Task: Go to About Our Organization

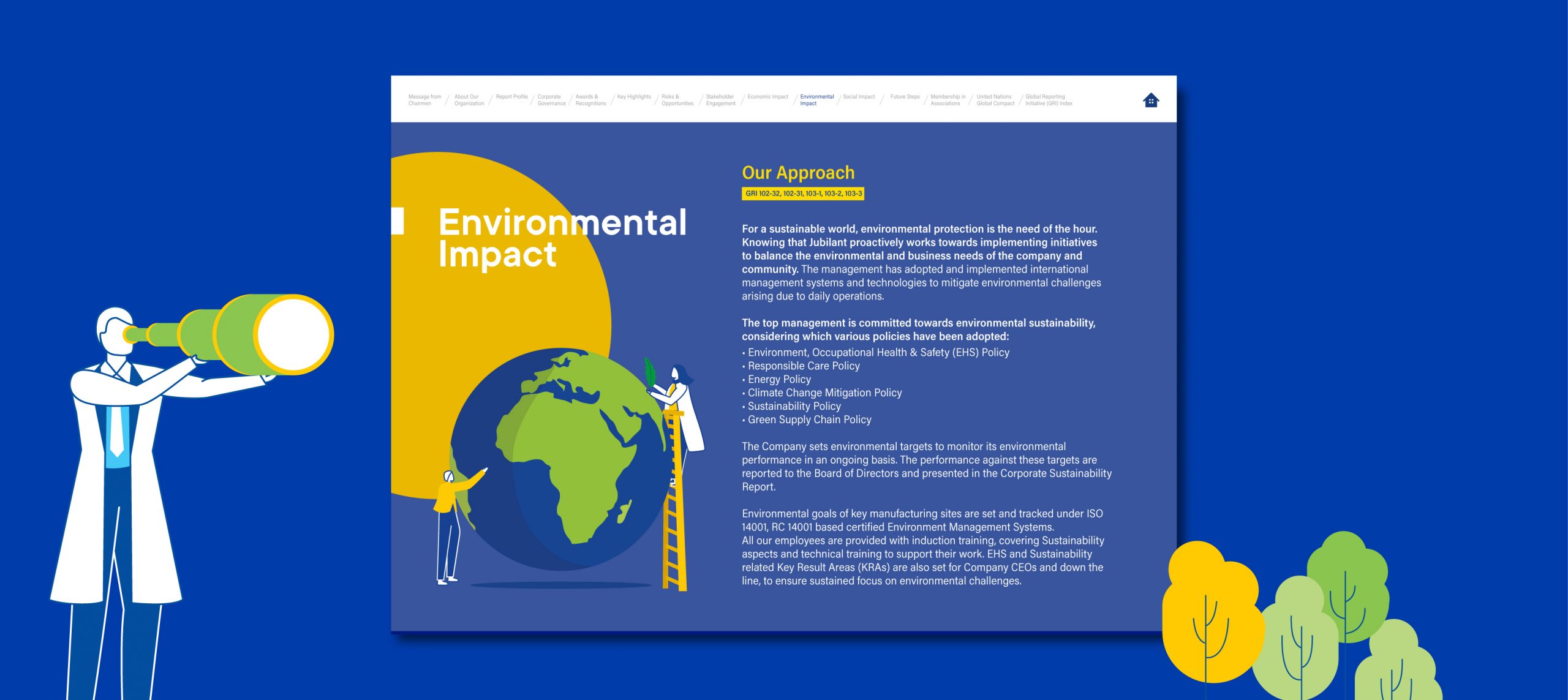Action: [469, 100]
